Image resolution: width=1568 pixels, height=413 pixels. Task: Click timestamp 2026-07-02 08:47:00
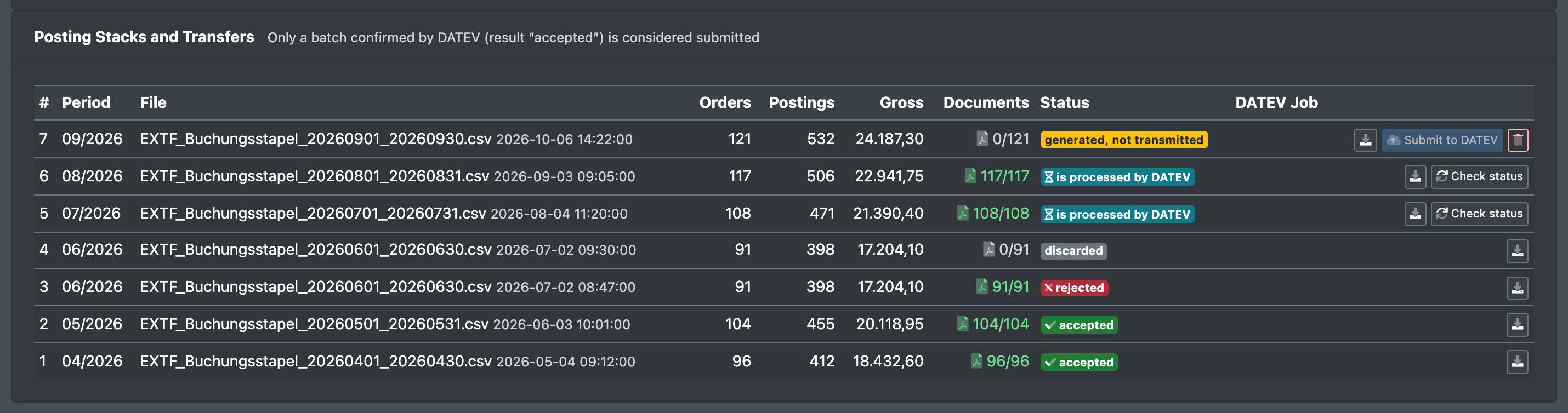coord(565,287)
